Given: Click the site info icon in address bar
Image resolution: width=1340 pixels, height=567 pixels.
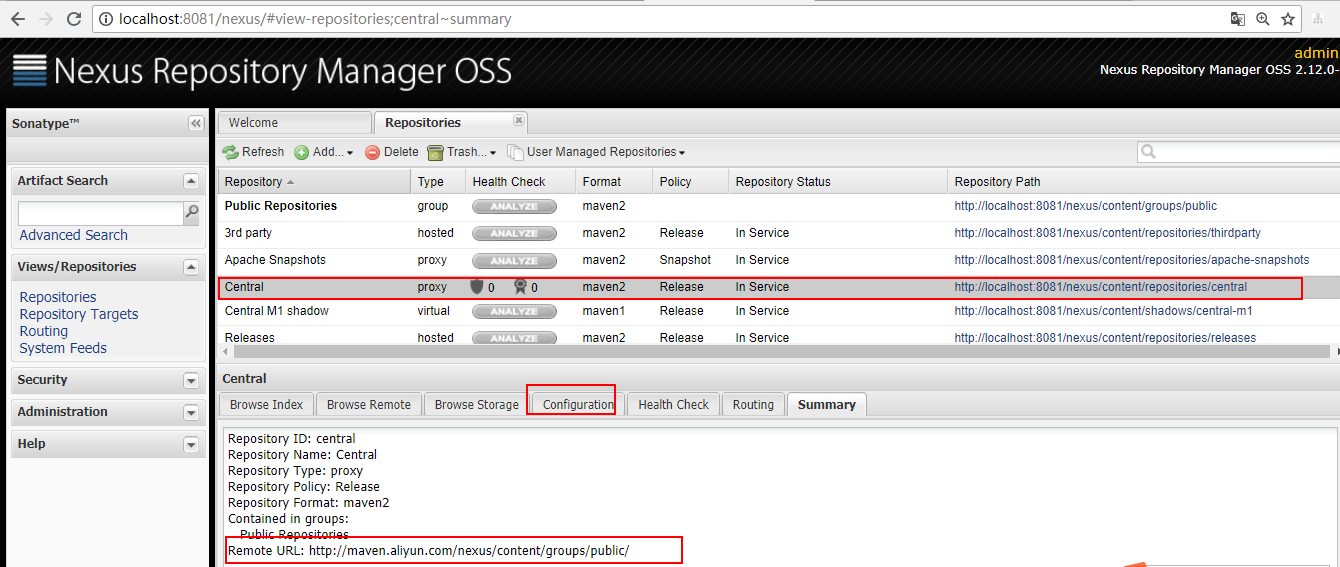Looking at the screenshot, I should tap(106, 19).
